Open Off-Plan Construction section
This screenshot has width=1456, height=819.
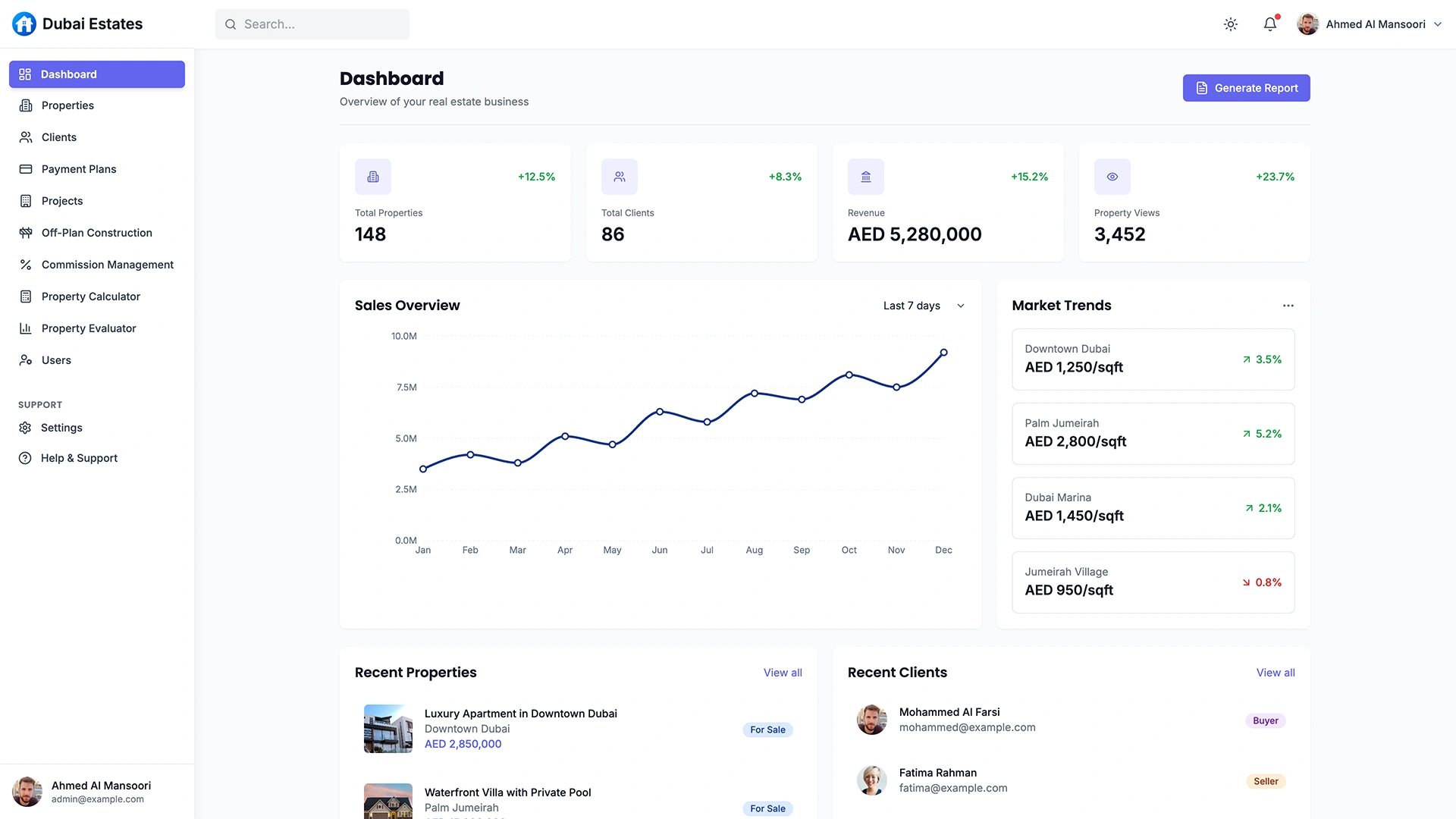click(x=97, y=233)
